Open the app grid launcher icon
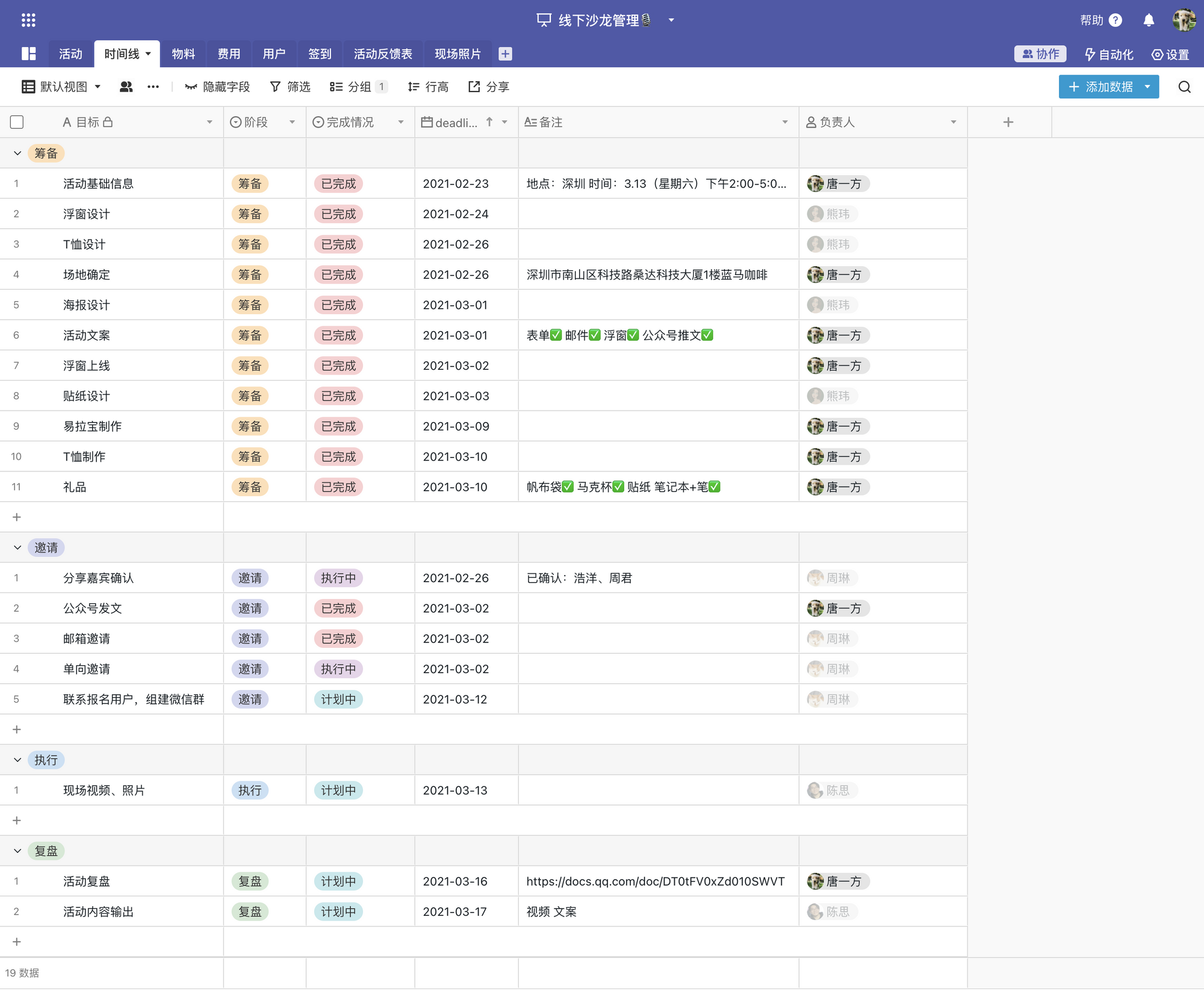1204x991 pixels. pos(28,20)
